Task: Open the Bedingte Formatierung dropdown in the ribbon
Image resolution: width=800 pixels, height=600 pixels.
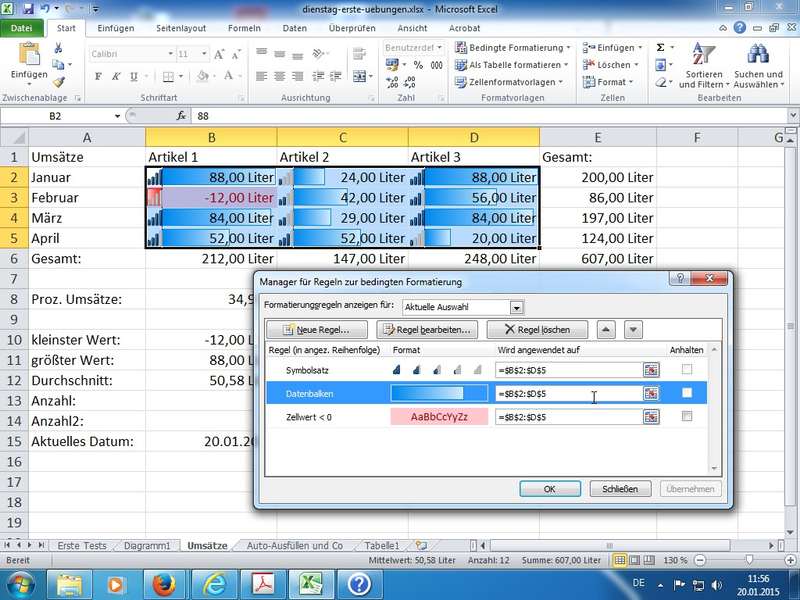Action: coord(512,47)
